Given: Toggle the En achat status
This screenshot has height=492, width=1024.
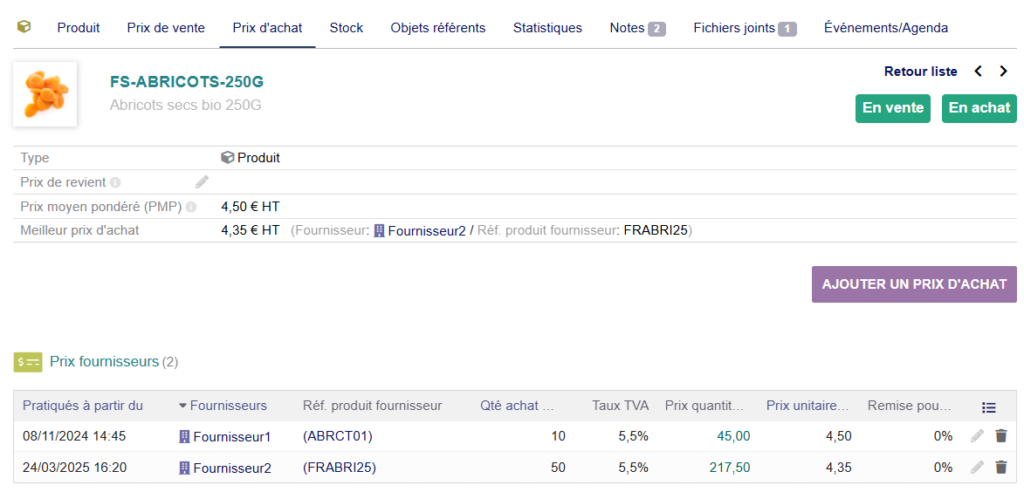Looking at the screenshot, I should coord(979,108).
